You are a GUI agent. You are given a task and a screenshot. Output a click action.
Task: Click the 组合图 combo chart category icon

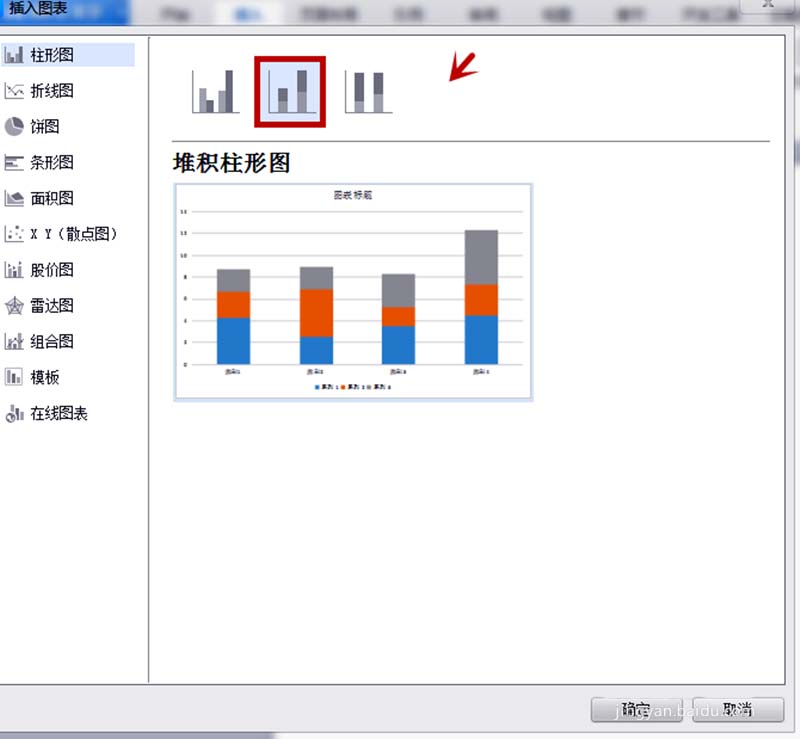(14, 341)
